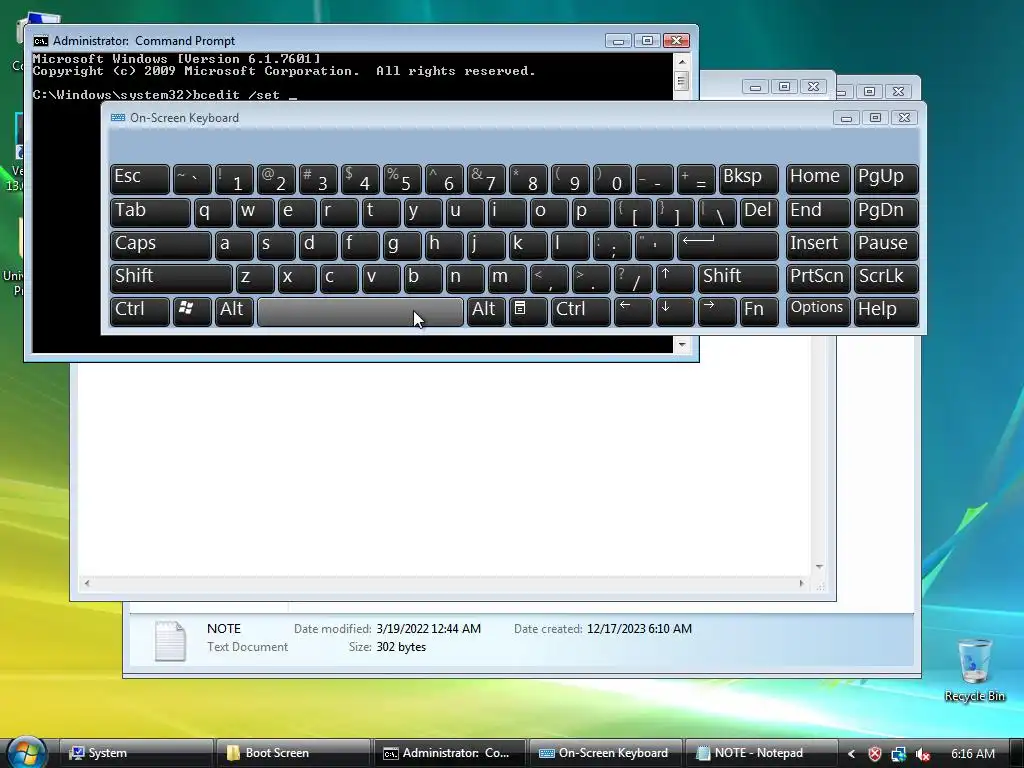
Task: Click the Command Prompt scrollbar down arrow
Action: 682,344
